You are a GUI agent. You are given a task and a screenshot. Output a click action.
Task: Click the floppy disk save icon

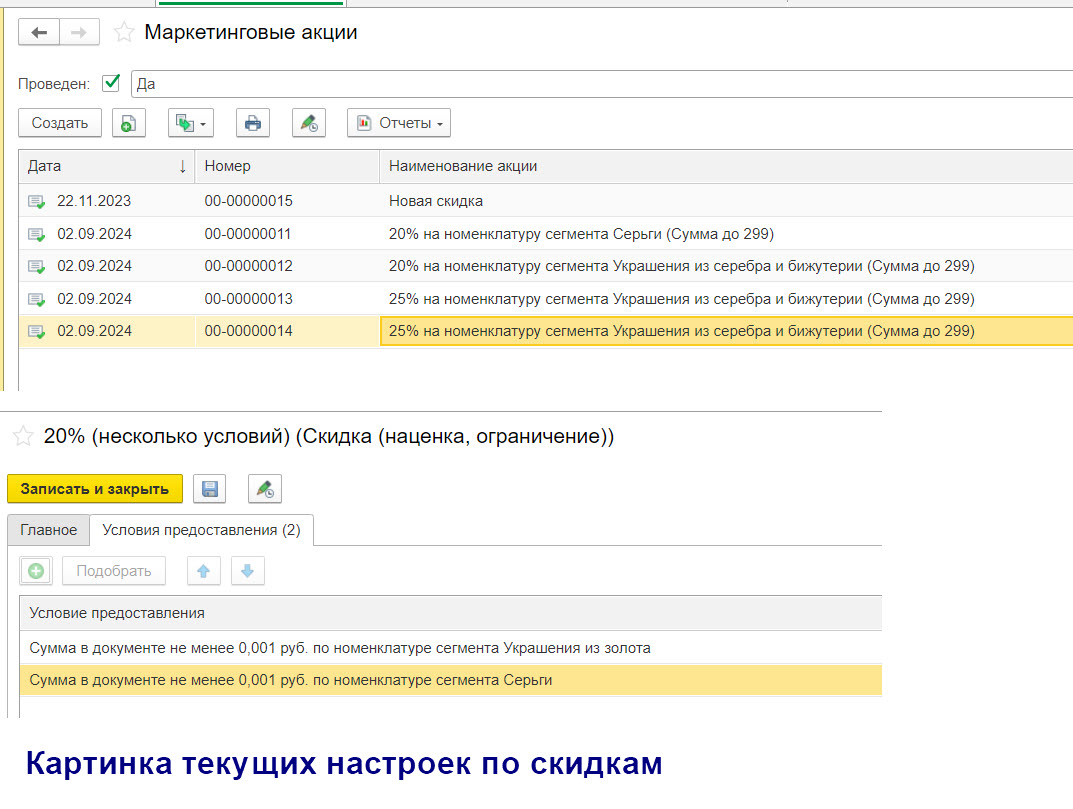[x=210, y=489]
